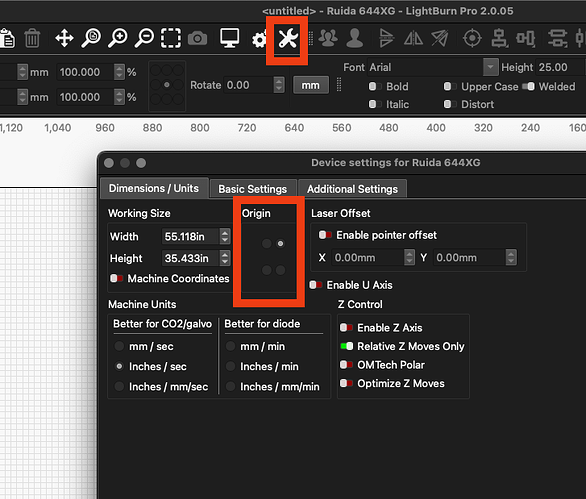Image resolution: width=586 pixels, height=499 pixels.
Task: Click the mm units toggle button
Action: pyautogui.click(x=311, y=85)
